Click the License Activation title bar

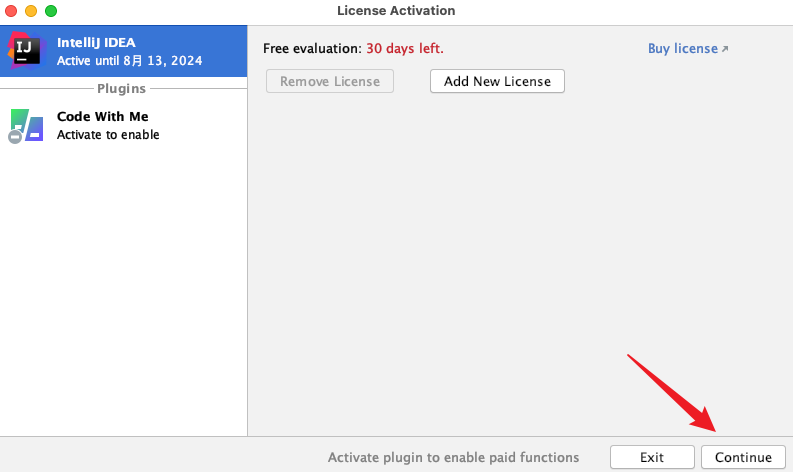pyautogui.click(x=396, y=11)
